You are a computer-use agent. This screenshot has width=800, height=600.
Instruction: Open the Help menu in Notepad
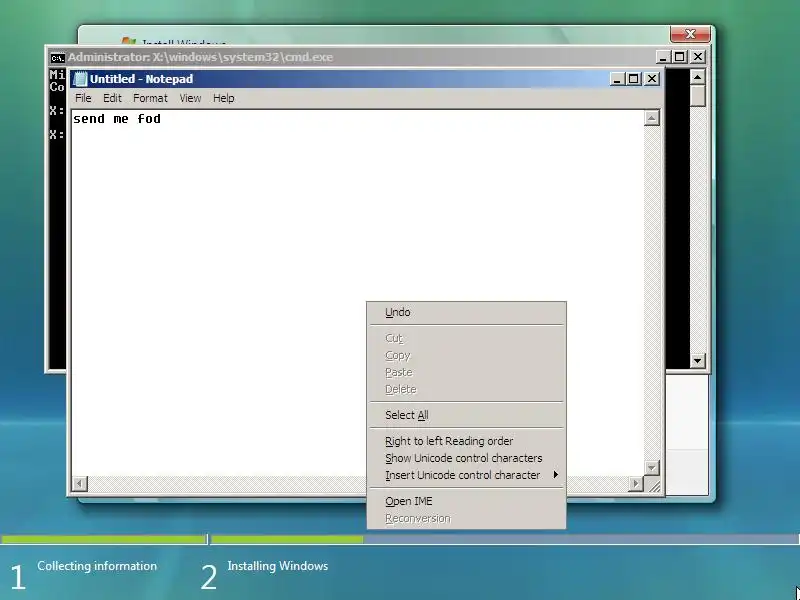pos(223,98)
